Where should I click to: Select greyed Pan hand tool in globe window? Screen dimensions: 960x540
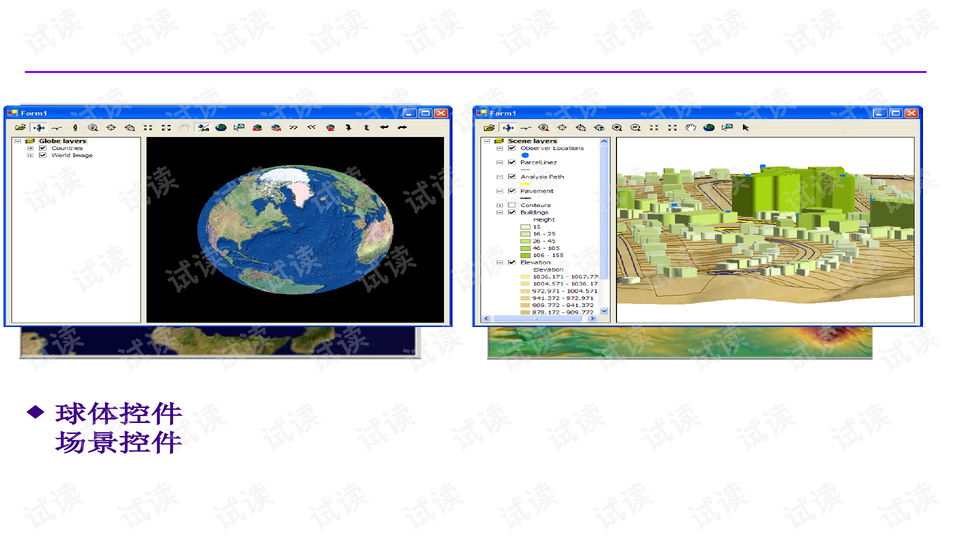(x=184, y=127)
